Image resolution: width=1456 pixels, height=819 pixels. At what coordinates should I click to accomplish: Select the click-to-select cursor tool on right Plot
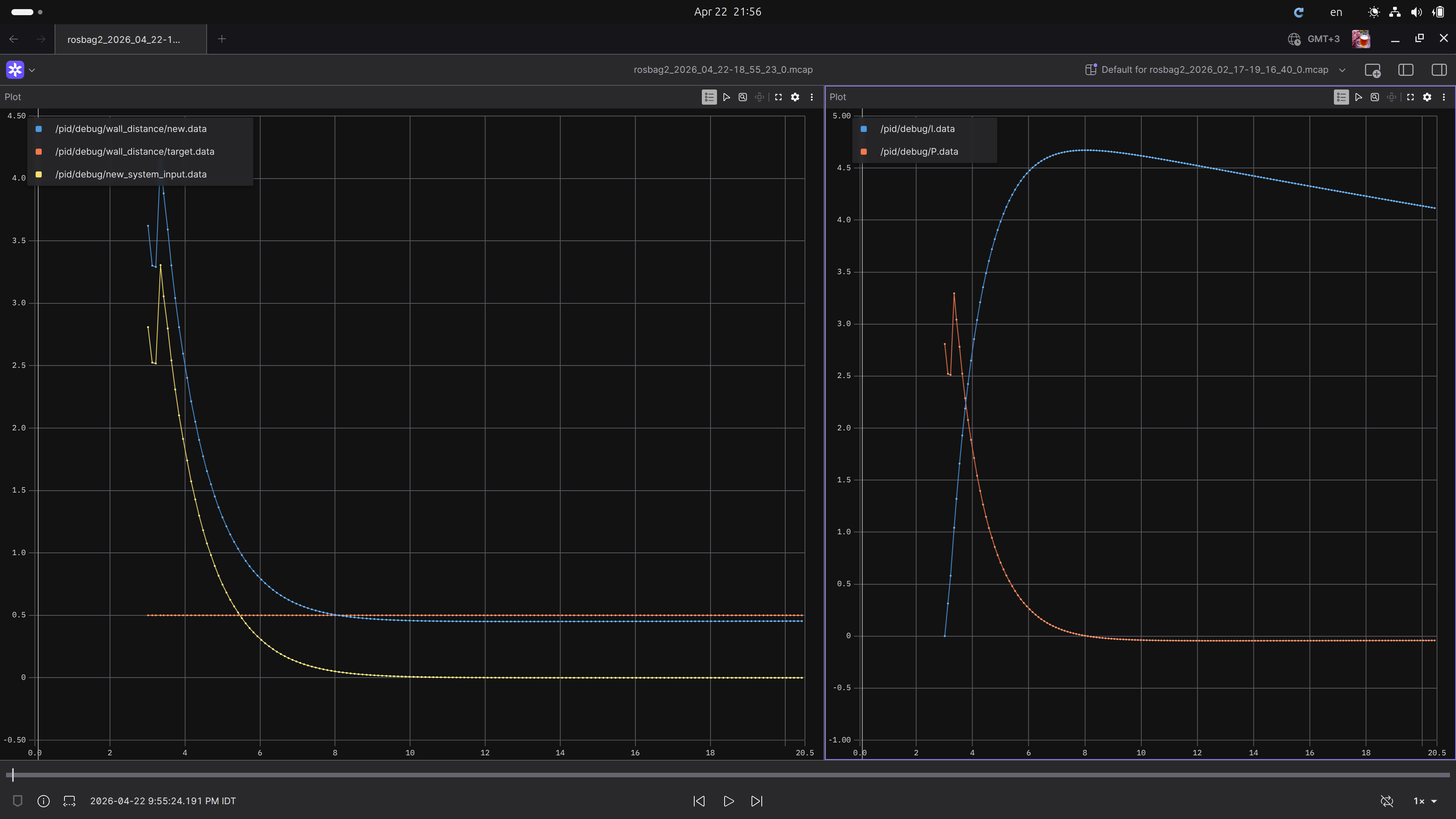[x=1358, y=97]
